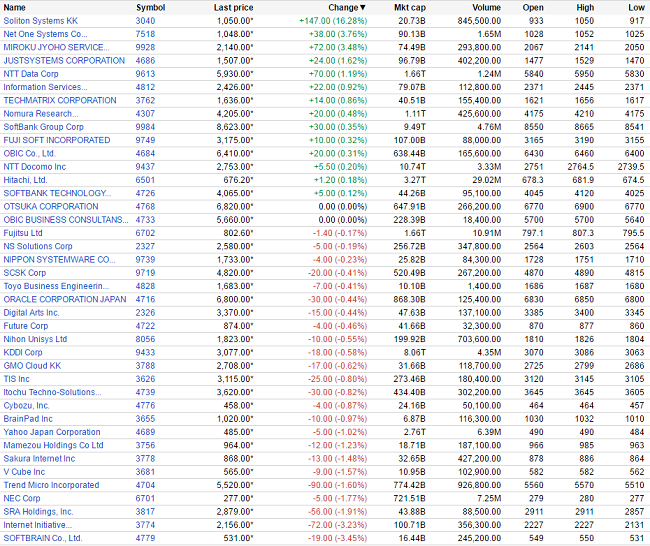Open BrainPad Inc link
650x546 pixels.
click(28, 419)
